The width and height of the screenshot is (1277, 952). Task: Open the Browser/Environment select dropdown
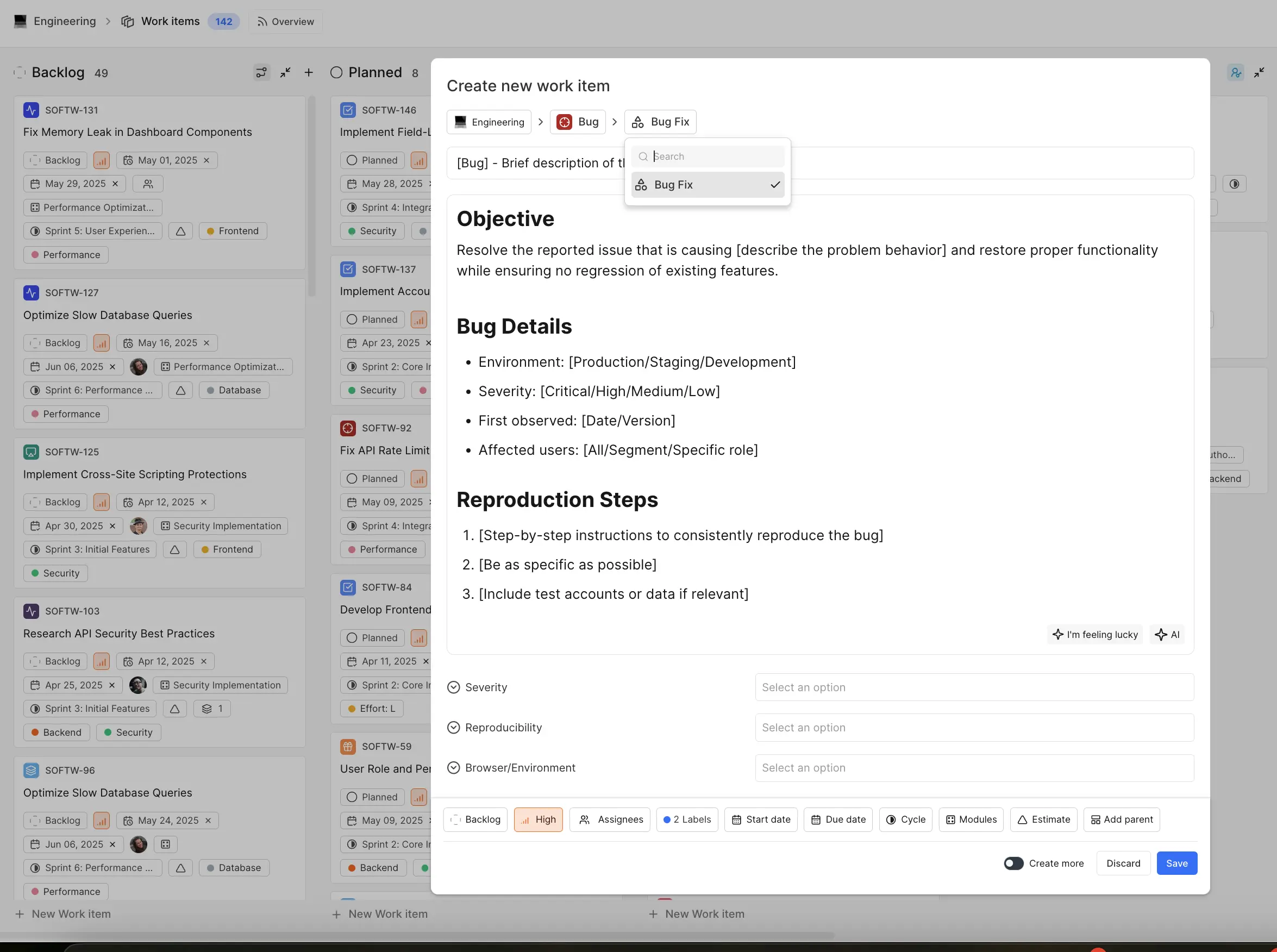coord(974,768)
